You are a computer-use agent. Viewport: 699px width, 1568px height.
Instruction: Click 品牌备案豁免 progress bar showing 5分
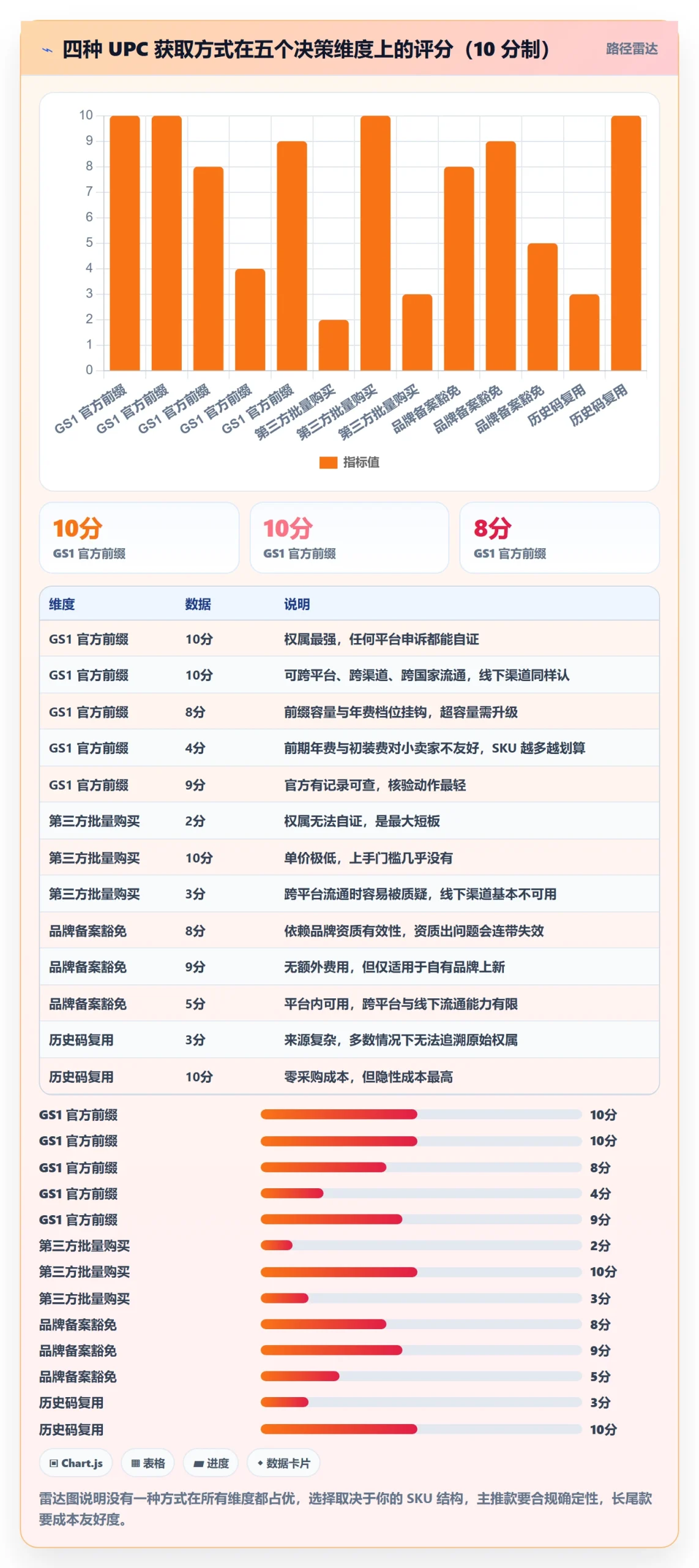(421, 1376)
